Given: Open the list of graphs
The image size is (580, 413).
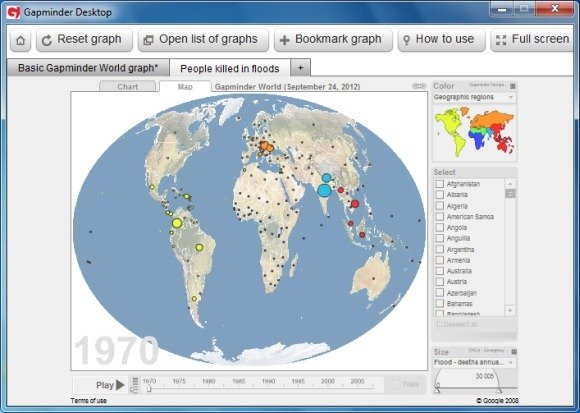Looking at the screenshot, I should point(203,40).
